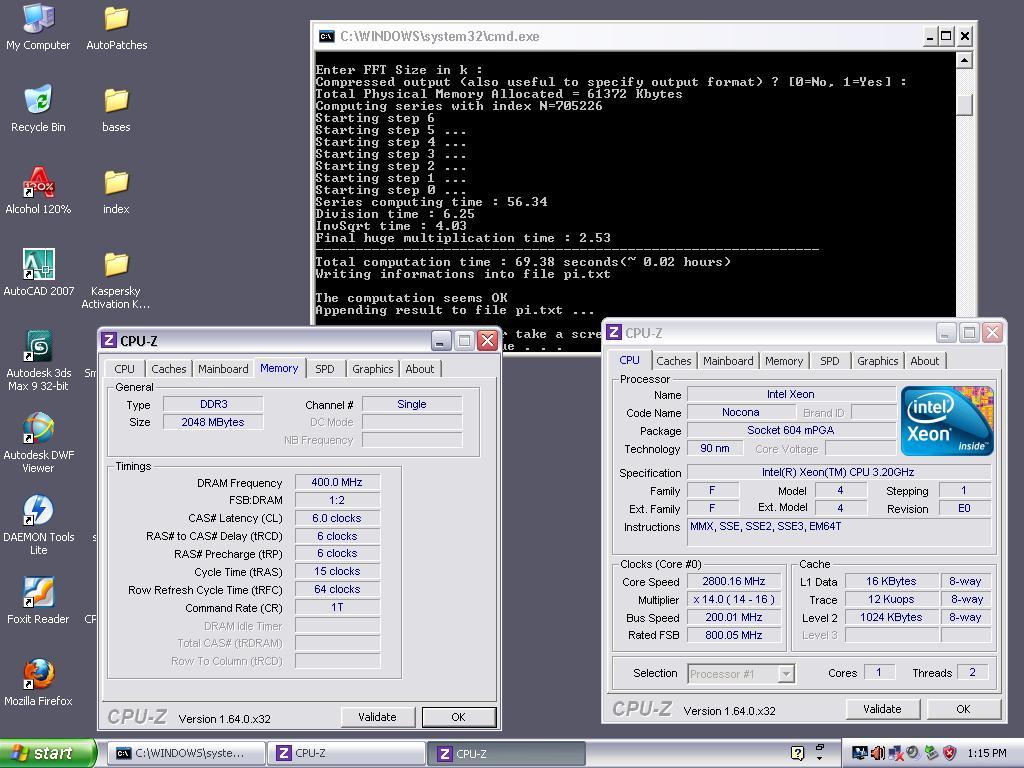Click the DRAM Frequency 400.0 MHz field

tap(337, 483)
